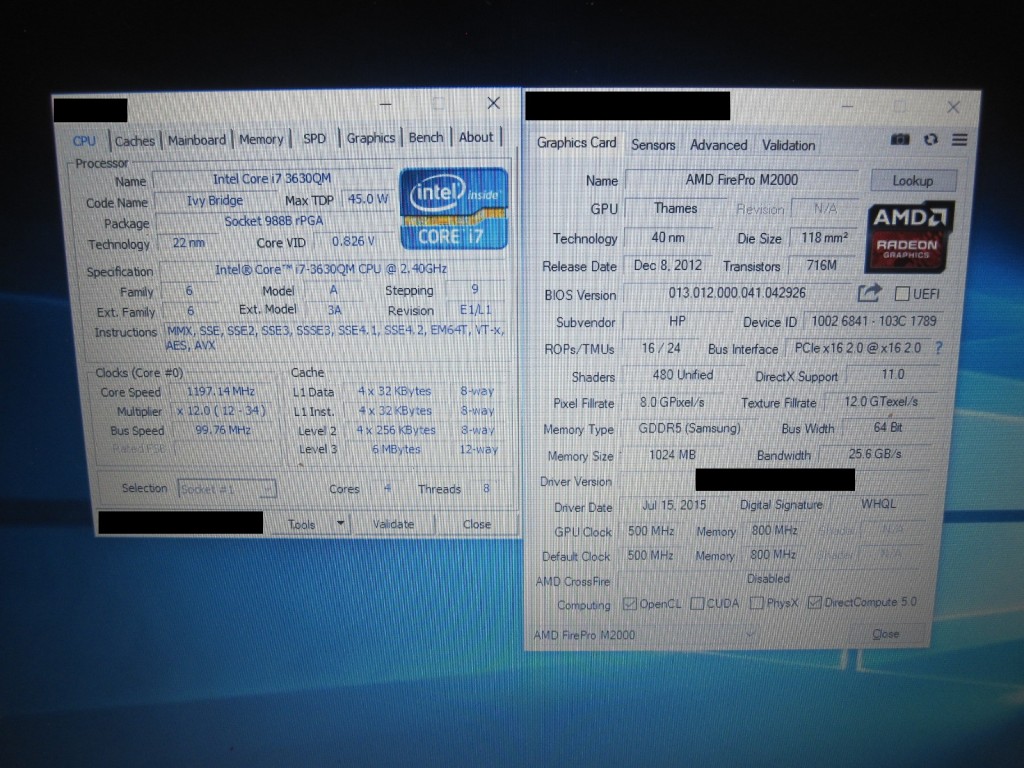Click the Memory Type value 'GDDR5 (Samsung)'

click(690, 428)
